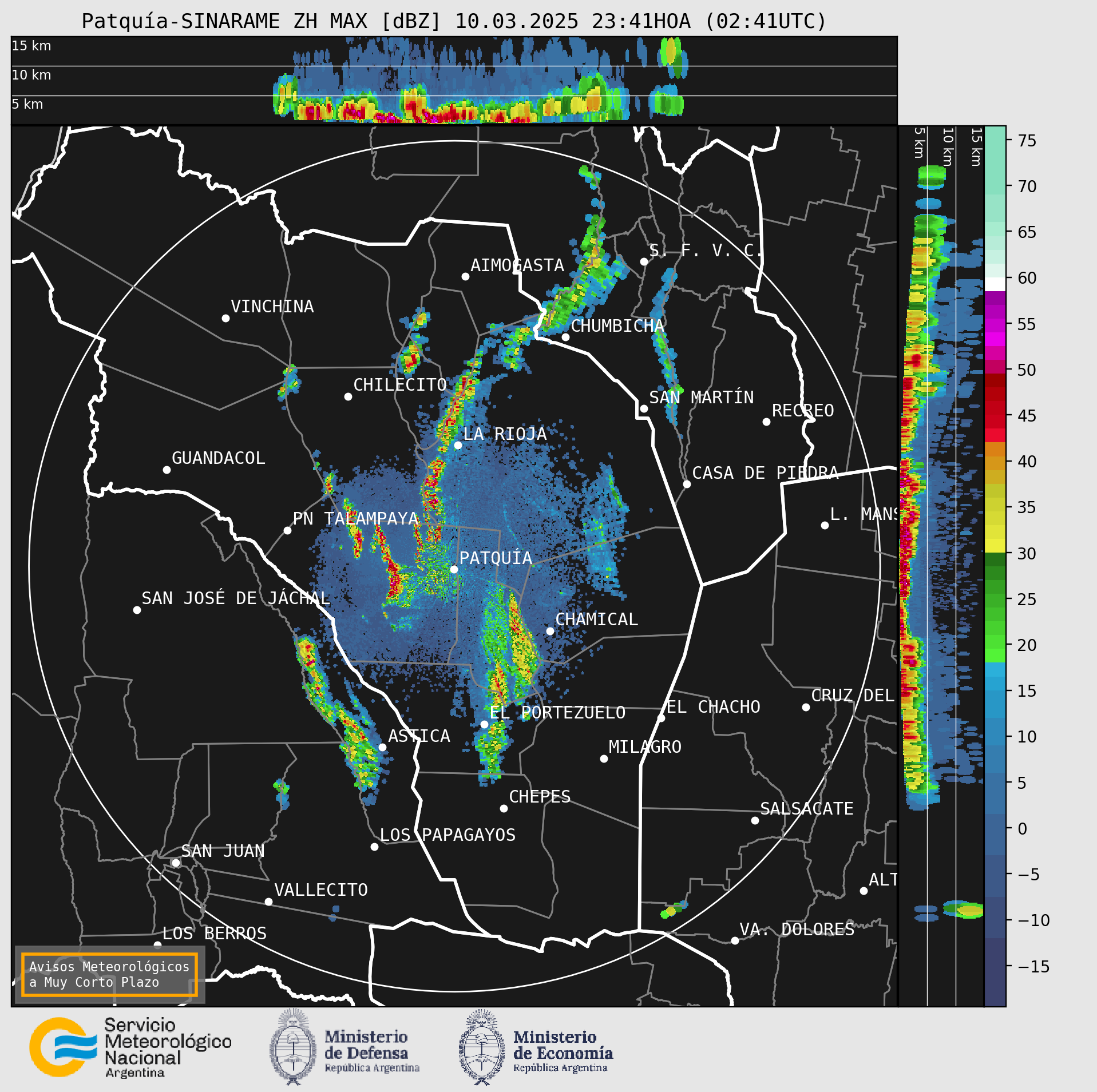Screen dimensions: 1097x1092
Task: Click the GUANDACOL label
Action: (219, 458)
